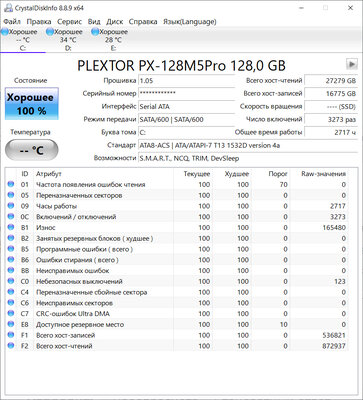Click status orb for attribute C6
This screenshot has height=400, width=363.
coord(11,303)
